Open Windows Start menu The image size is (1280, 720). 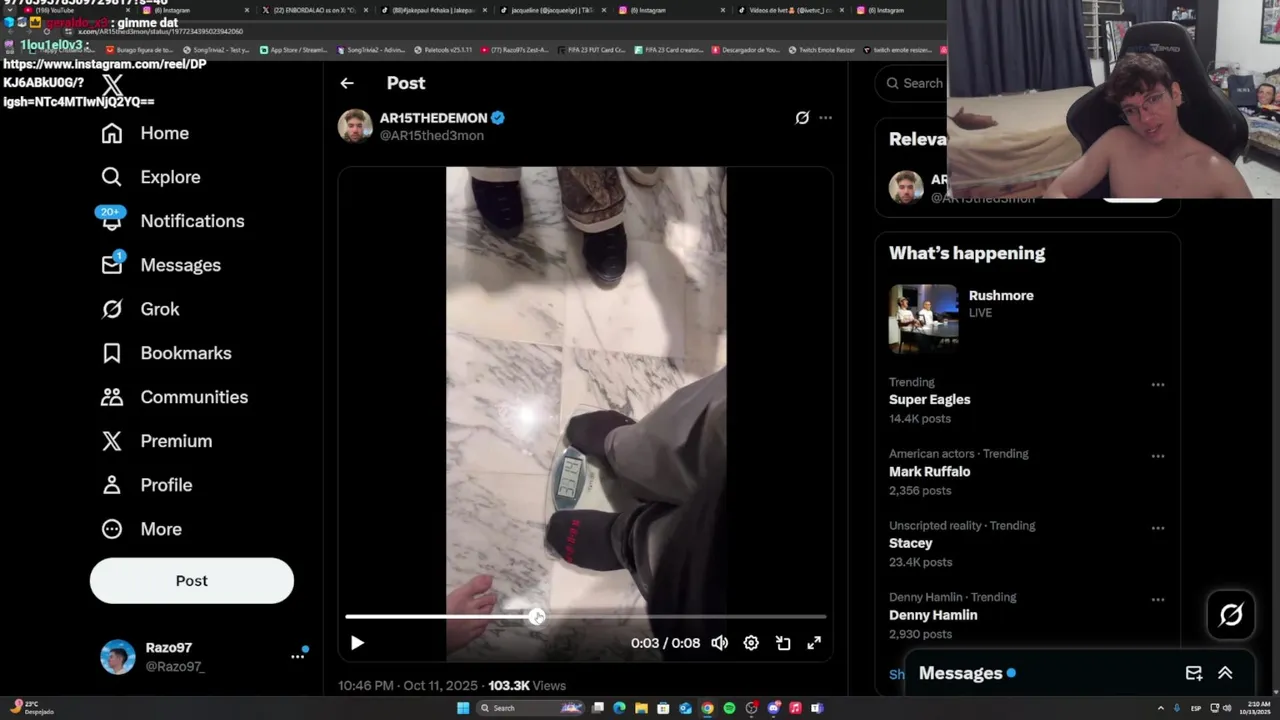[463, 708]
